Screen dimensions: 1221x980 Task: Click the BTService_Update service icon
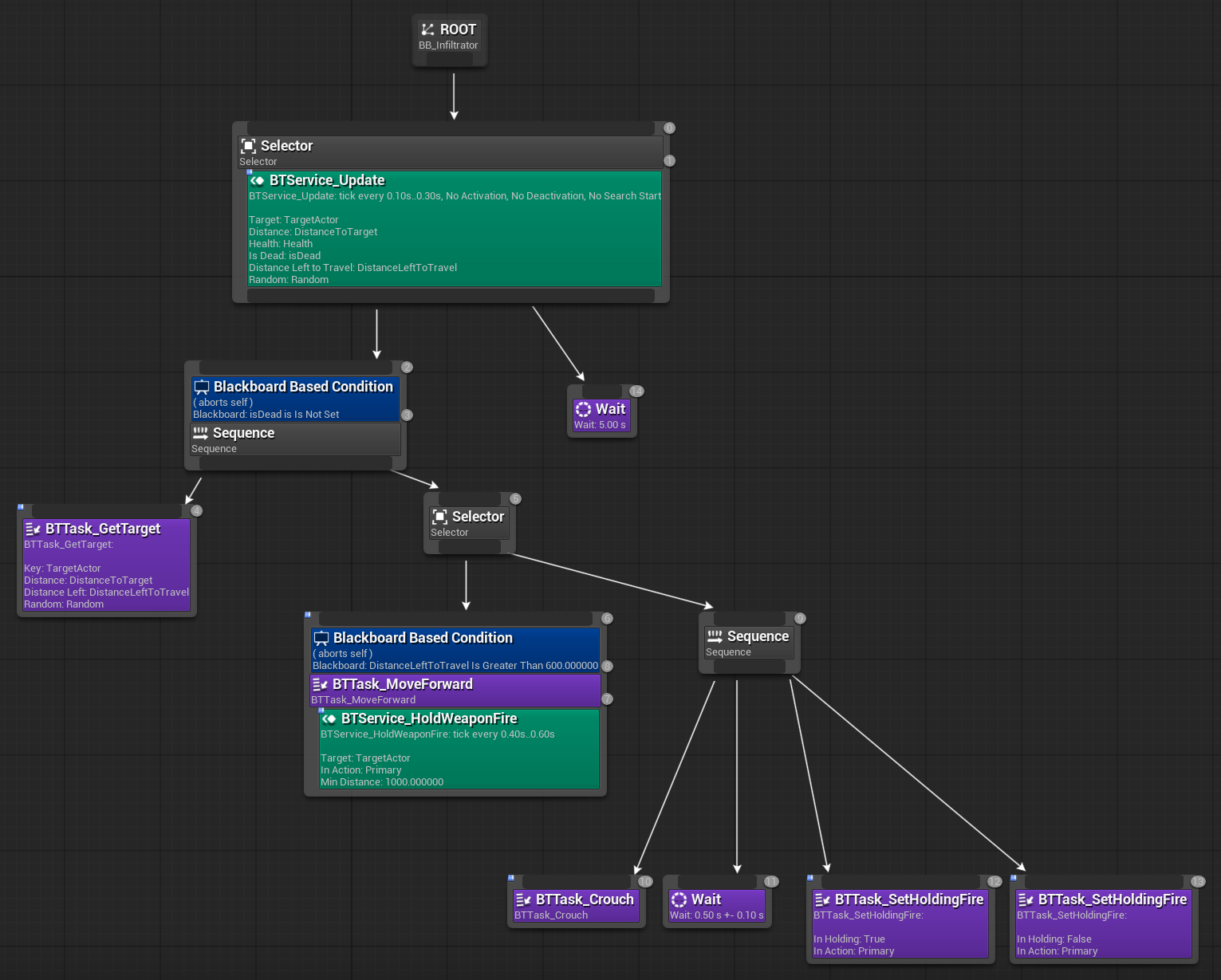[x=258, y=180]
